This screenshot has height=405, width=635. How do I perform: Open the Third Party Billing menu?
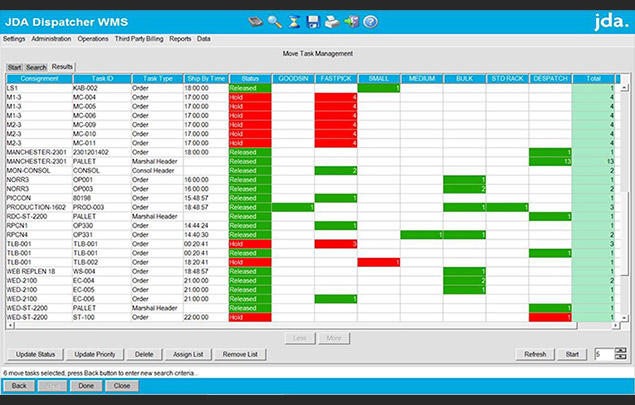[x=139, y=39]
